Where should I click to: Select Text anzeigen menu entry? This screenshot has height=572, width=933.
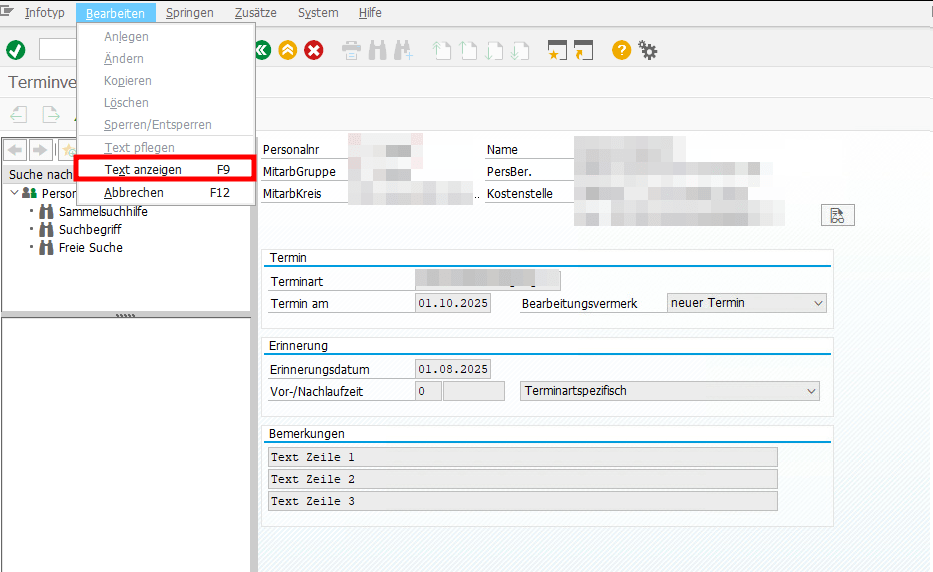[x=143, y=170]
